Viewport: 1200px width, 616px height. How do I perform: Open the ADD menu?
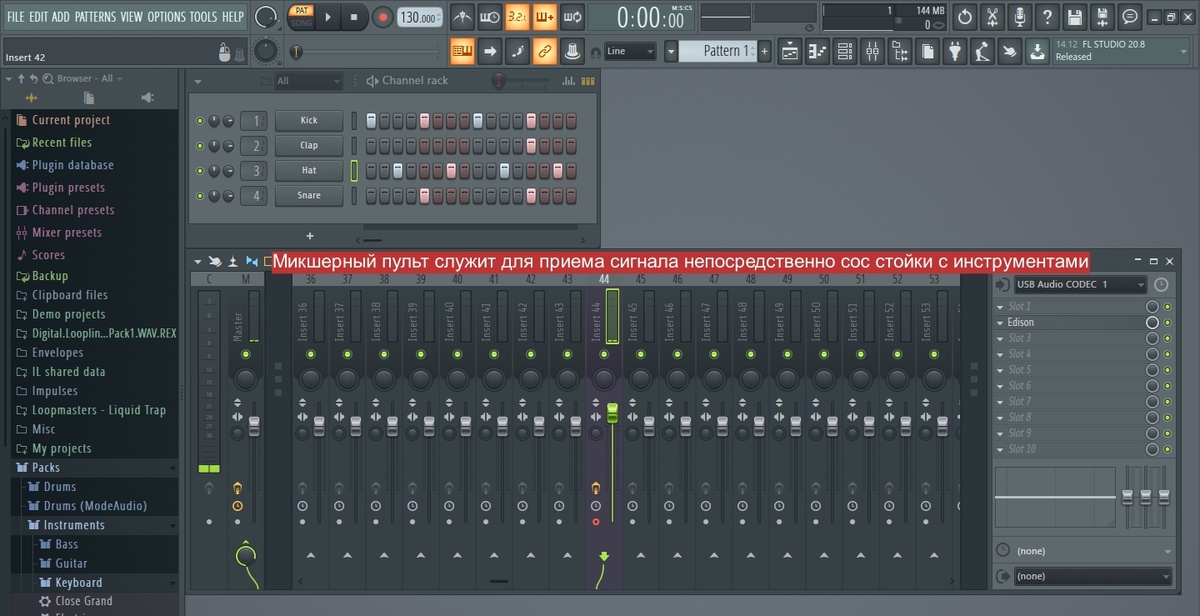(61, 17)
